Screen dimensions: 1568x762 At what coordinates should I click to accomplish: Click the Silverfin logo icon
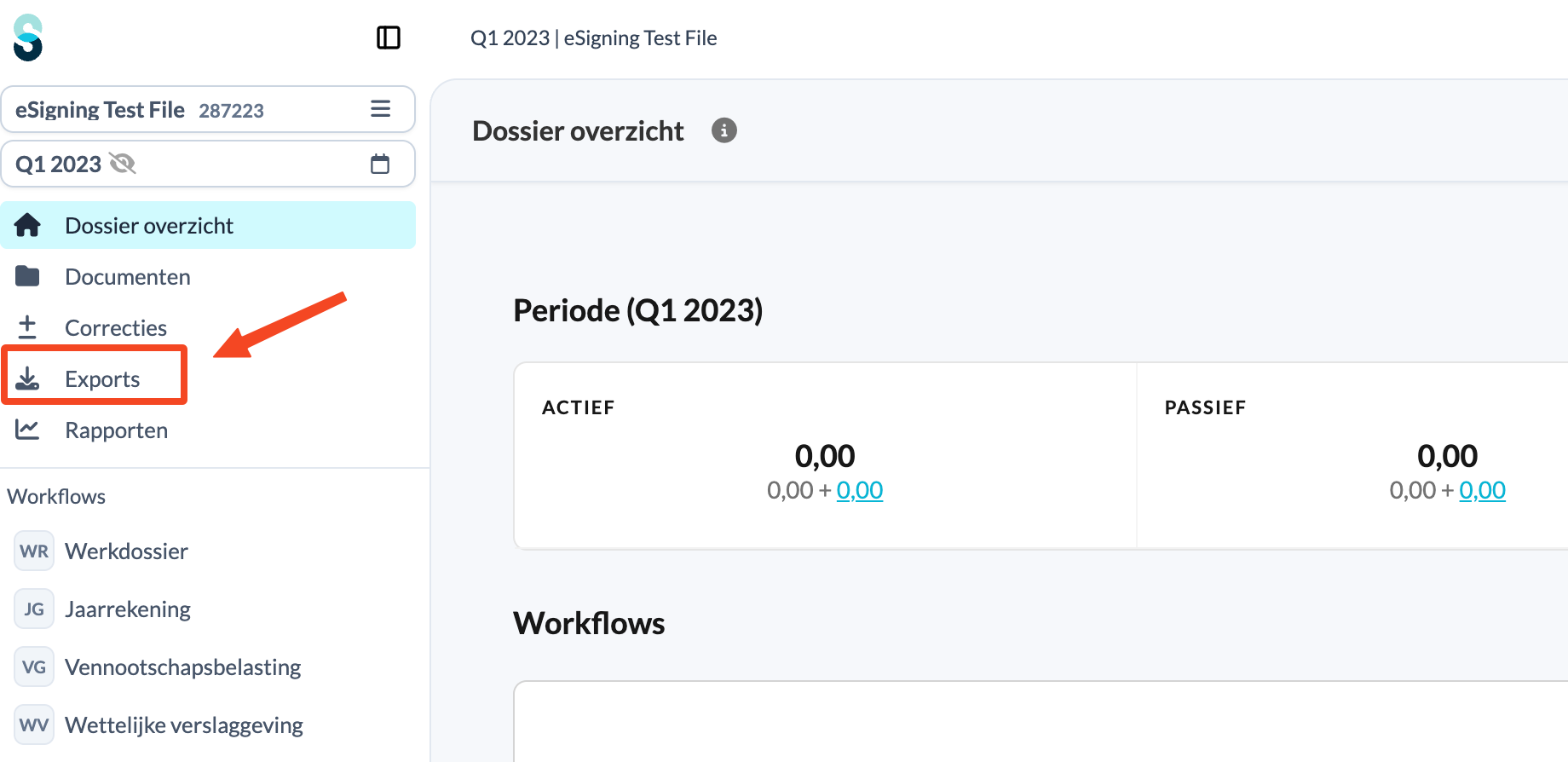tap(28, 38)
